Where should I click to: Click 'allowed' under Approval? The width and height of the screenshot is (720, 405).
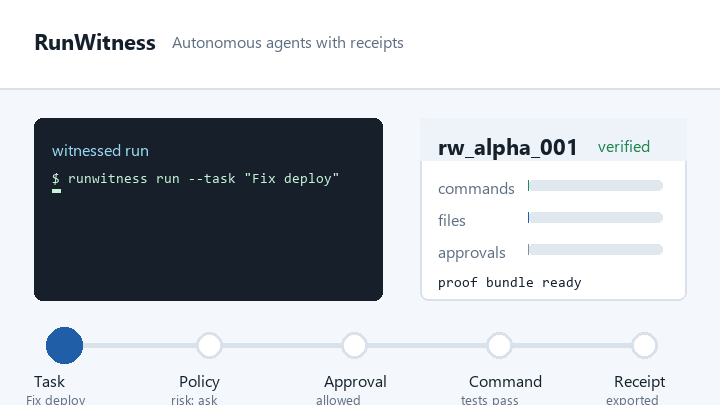(x=338, y=399)
